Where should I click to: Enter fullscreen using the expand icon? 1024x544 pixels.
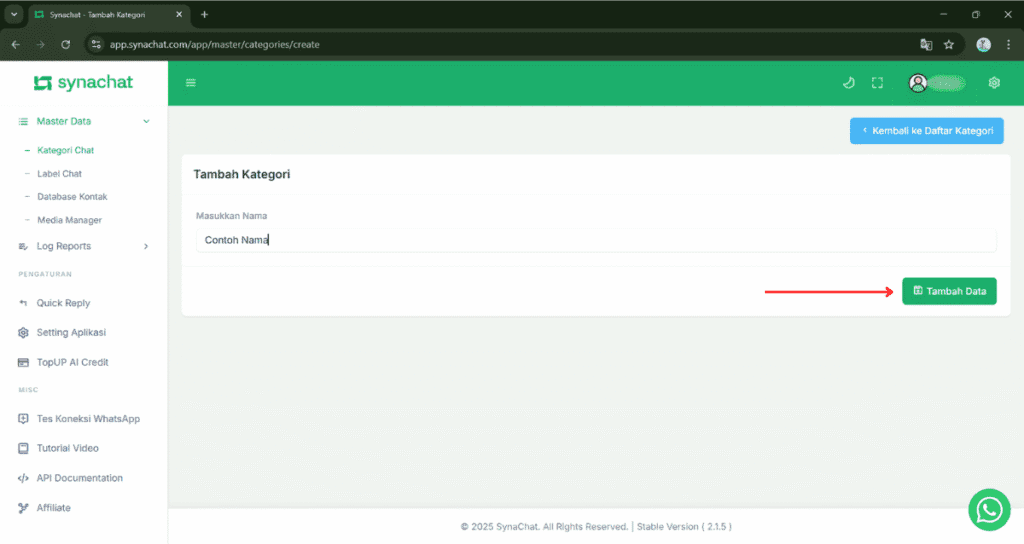coord(877,82)
